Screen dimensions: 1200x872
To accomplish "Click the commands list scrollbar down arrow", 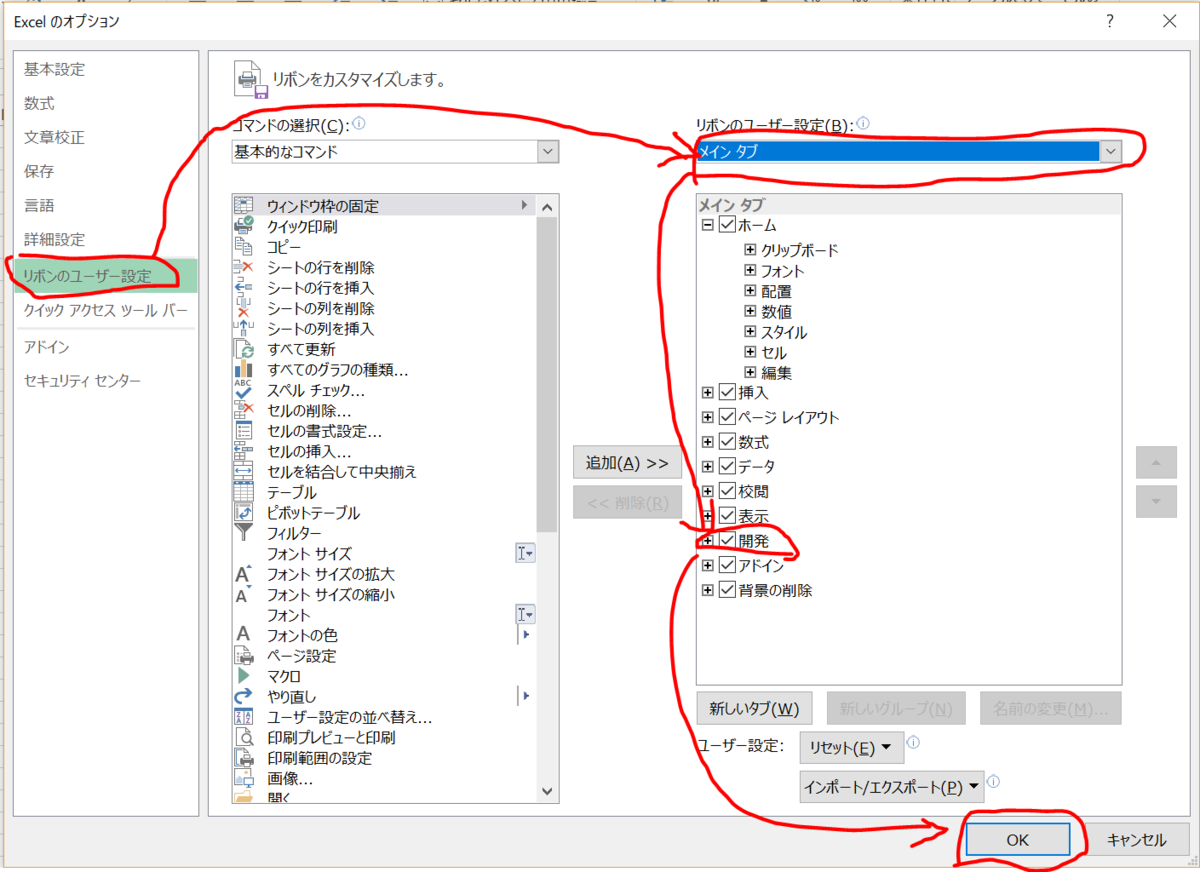I will pyautogui.click(x=547, y=791).
